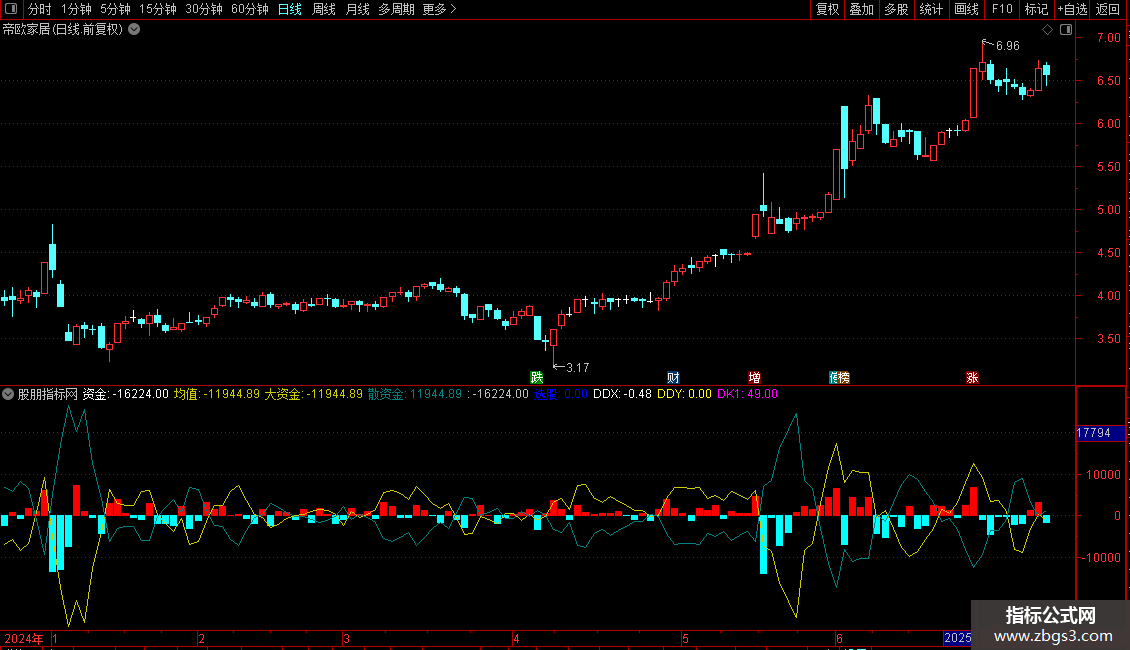Click the highlighted 2025 date label

(958, 638)
